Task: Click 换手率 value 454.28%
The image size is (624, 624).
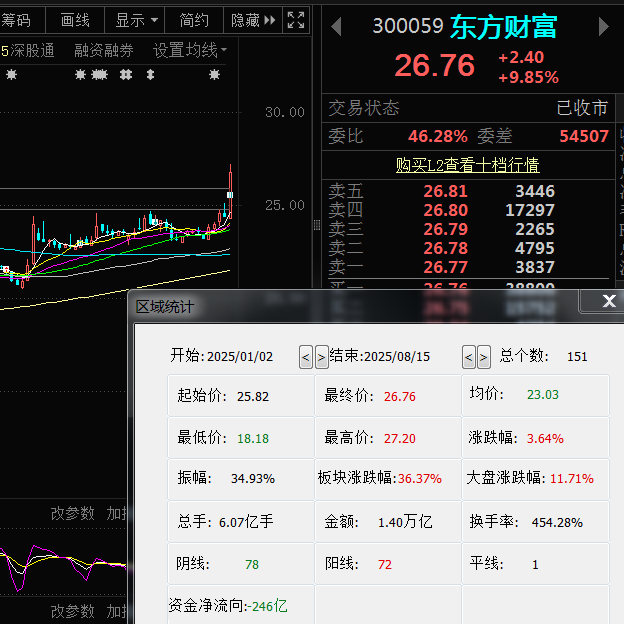Action: click(557, 522)
